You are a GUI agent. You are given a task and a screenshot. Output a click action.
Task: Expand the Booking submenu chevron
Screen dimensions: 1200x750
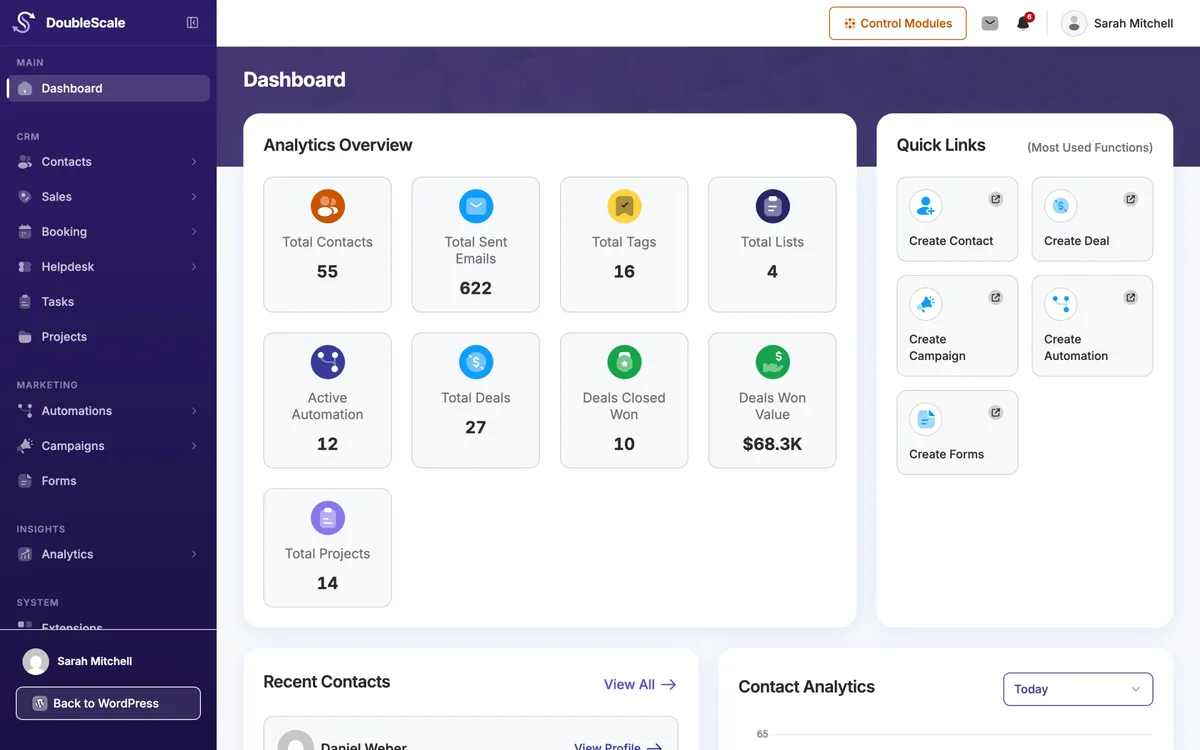point(194,232)
